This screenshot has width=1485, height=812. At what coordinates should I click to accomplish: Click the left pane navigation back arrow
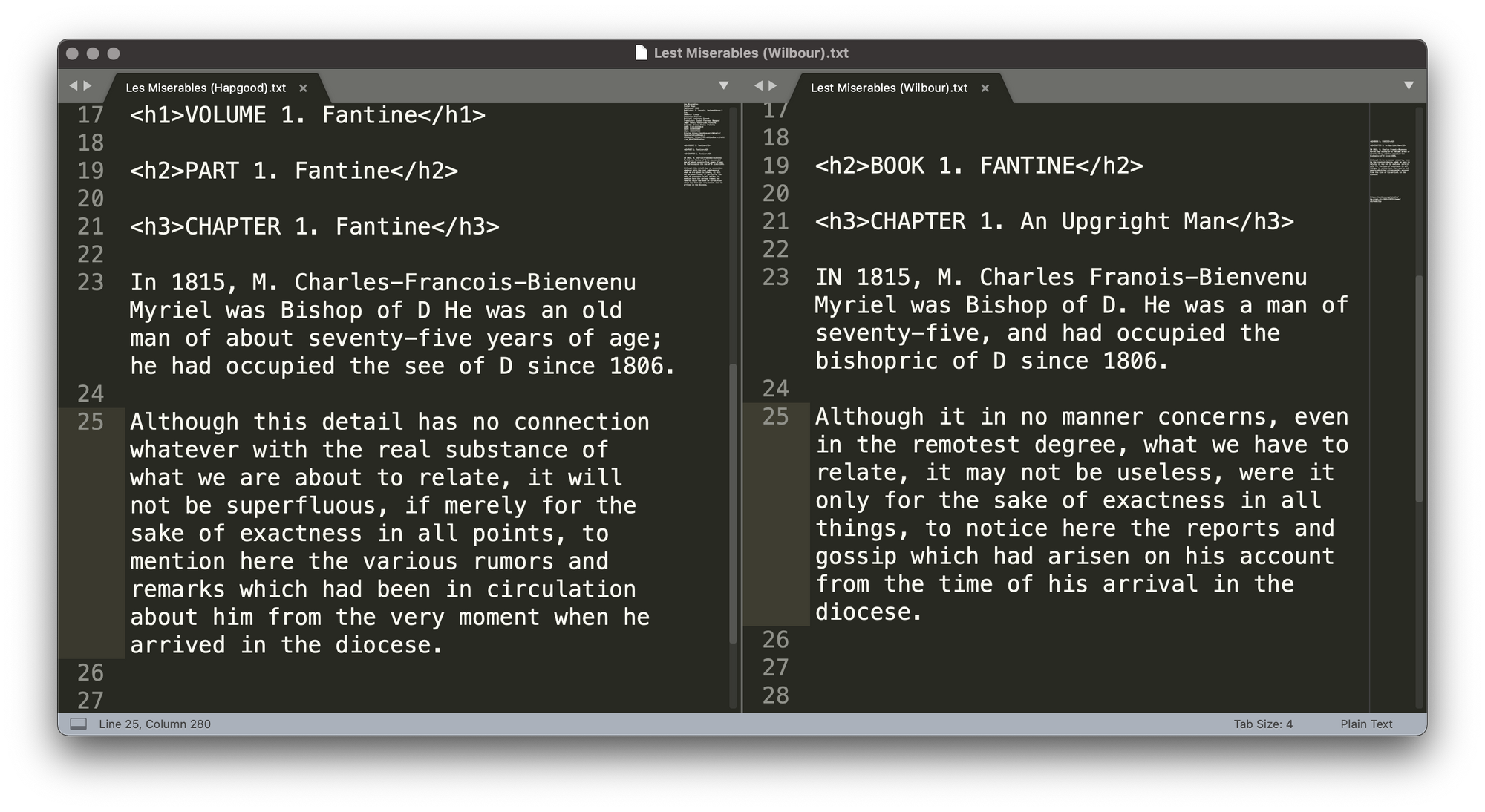click(x=77, y=88)
